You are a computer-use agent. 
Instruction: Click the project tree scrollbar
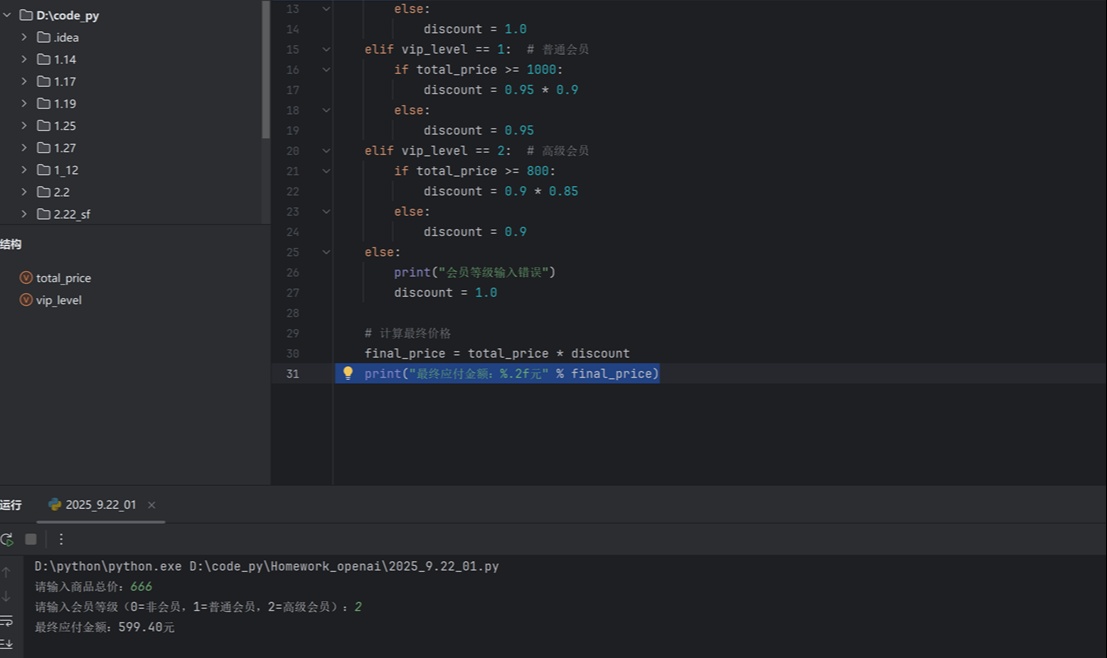point(266,69)
